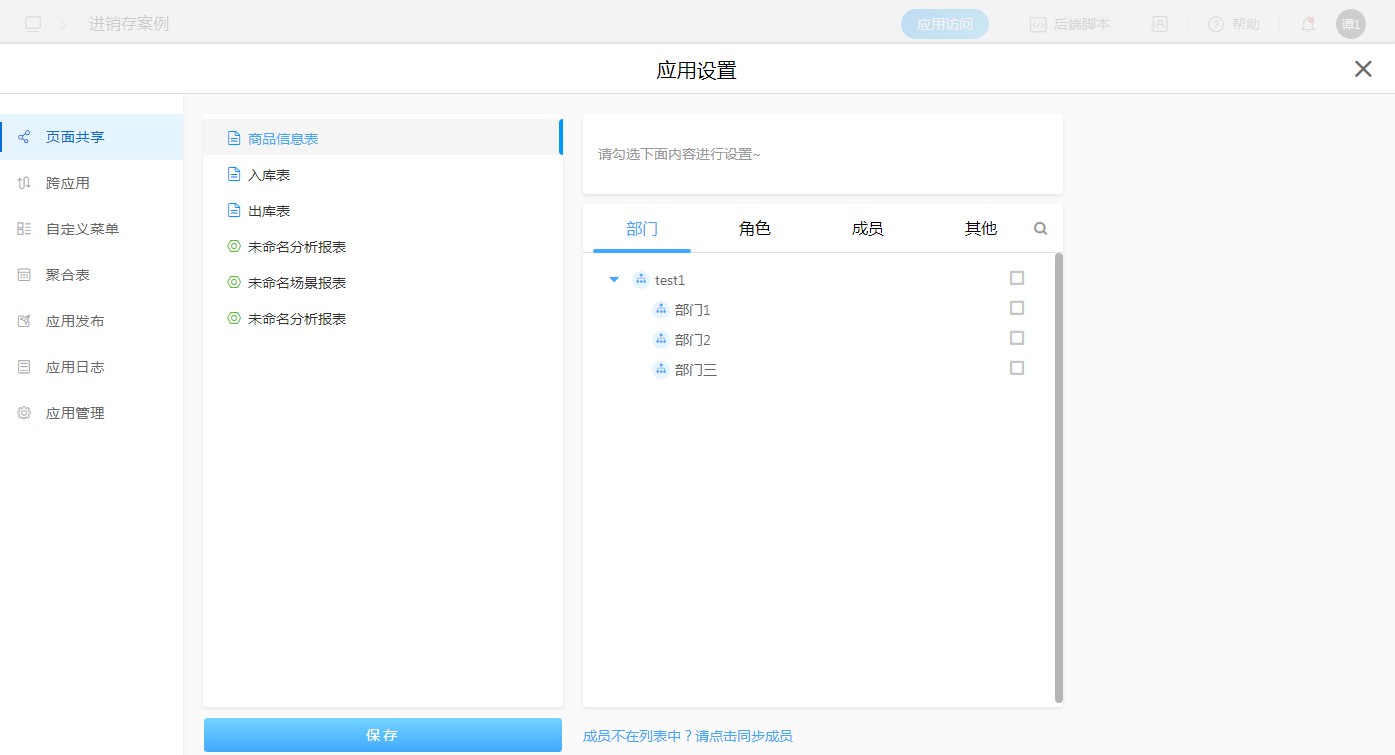Click the 页面共享 share icon in sidebar
Viewport: 1395px width, 755px height.
point(24,137)
